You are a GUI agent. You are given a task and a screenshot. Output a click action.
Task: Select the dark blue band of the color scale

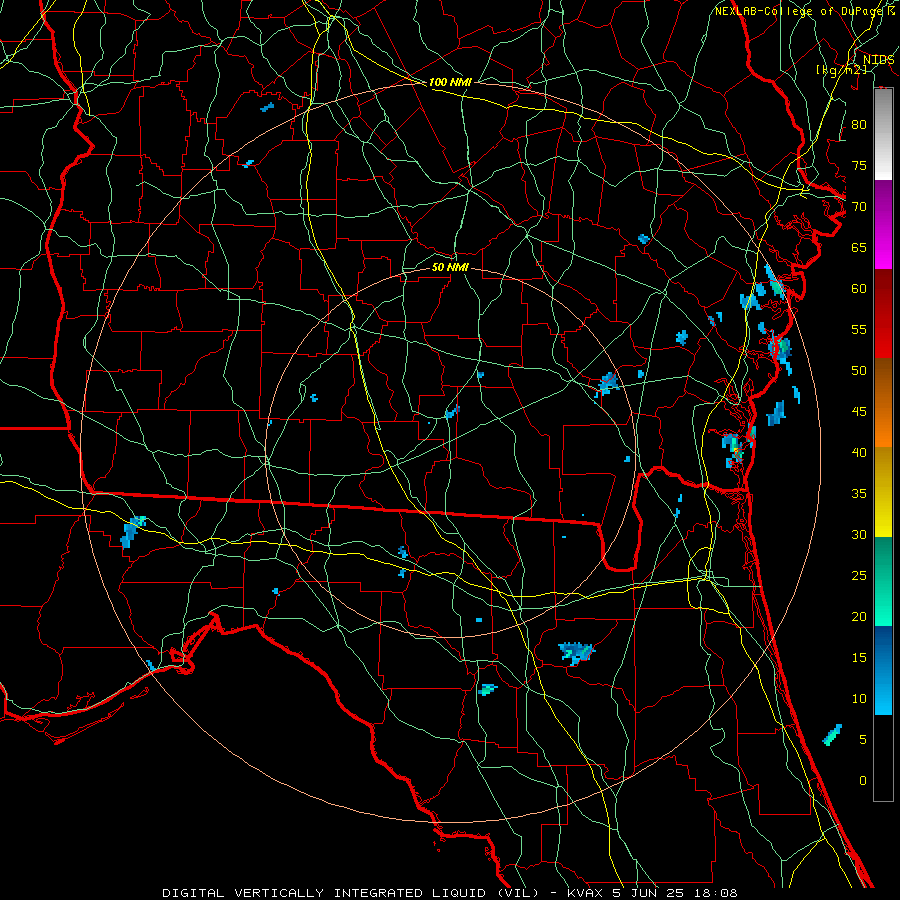click(x=883, y=670)
